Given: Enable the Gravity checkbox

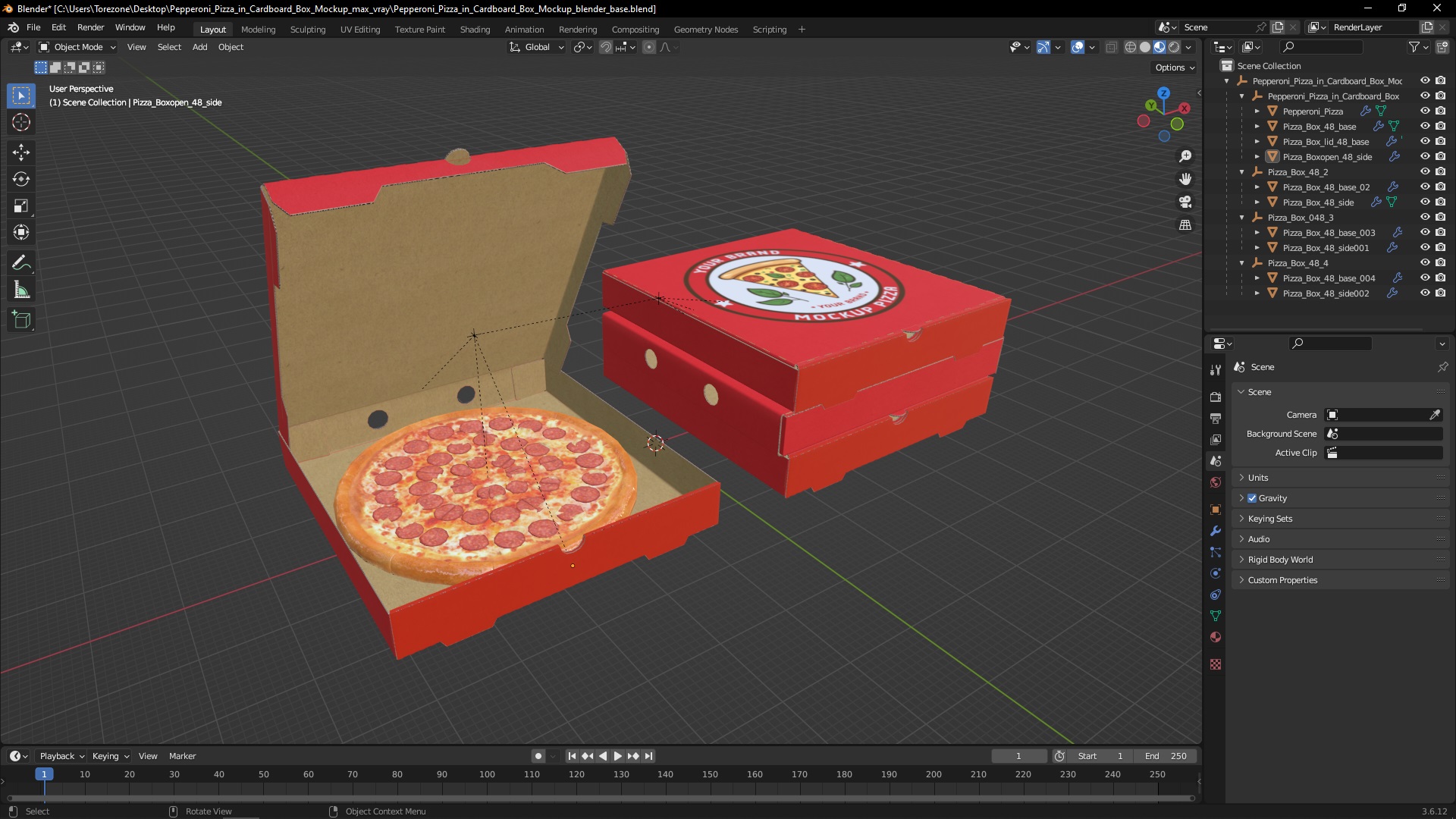Looking at the screenshot, I should click(1252, 498).
